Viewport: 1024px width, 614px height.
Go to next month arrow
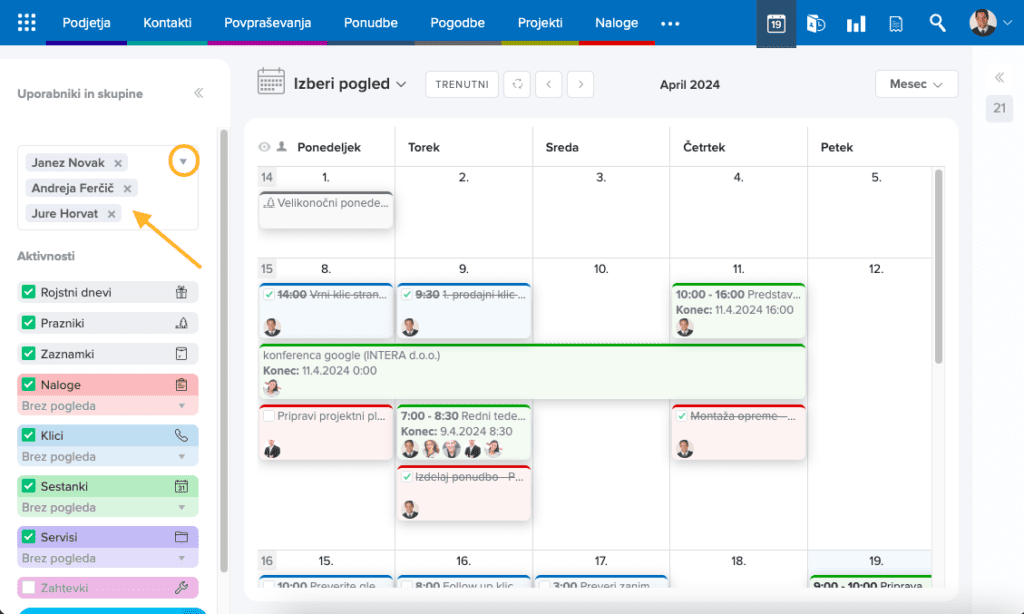(x=581, y=84)
